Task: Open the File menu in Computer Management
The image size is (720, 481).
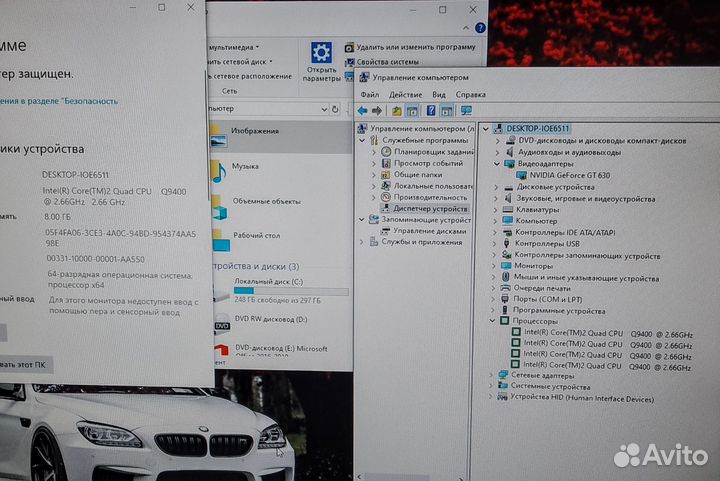Action: point(370,94)
